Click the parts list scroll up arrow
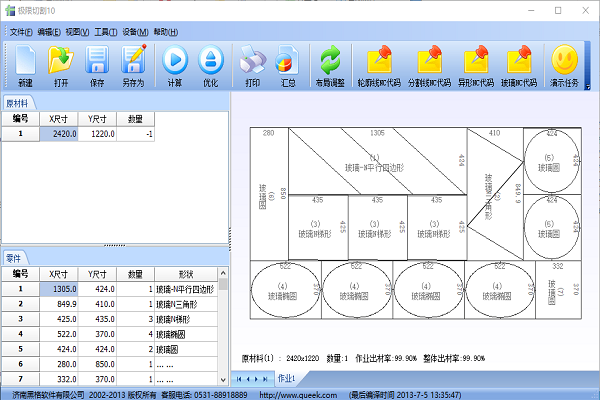 (223, 273)
